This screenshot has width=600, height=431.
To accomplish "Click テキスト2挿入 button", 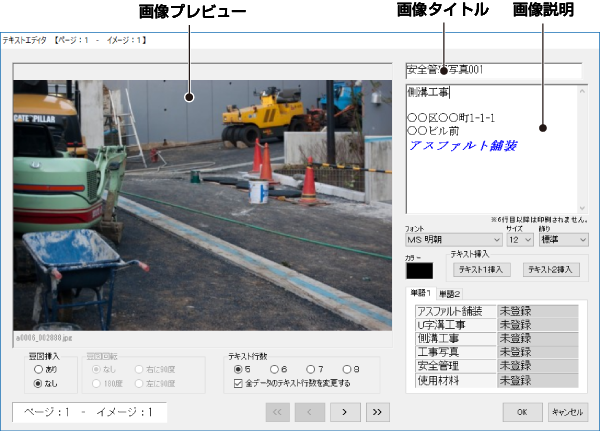I will (550, 269).
